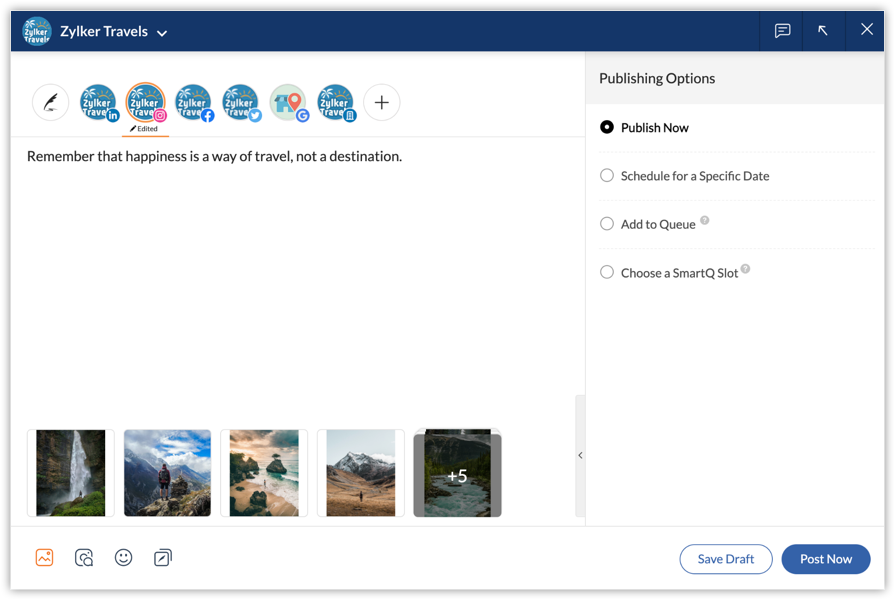Select the Instagram Zylker Travels channel
Screen dimensions: 895x600
point(146,103)
